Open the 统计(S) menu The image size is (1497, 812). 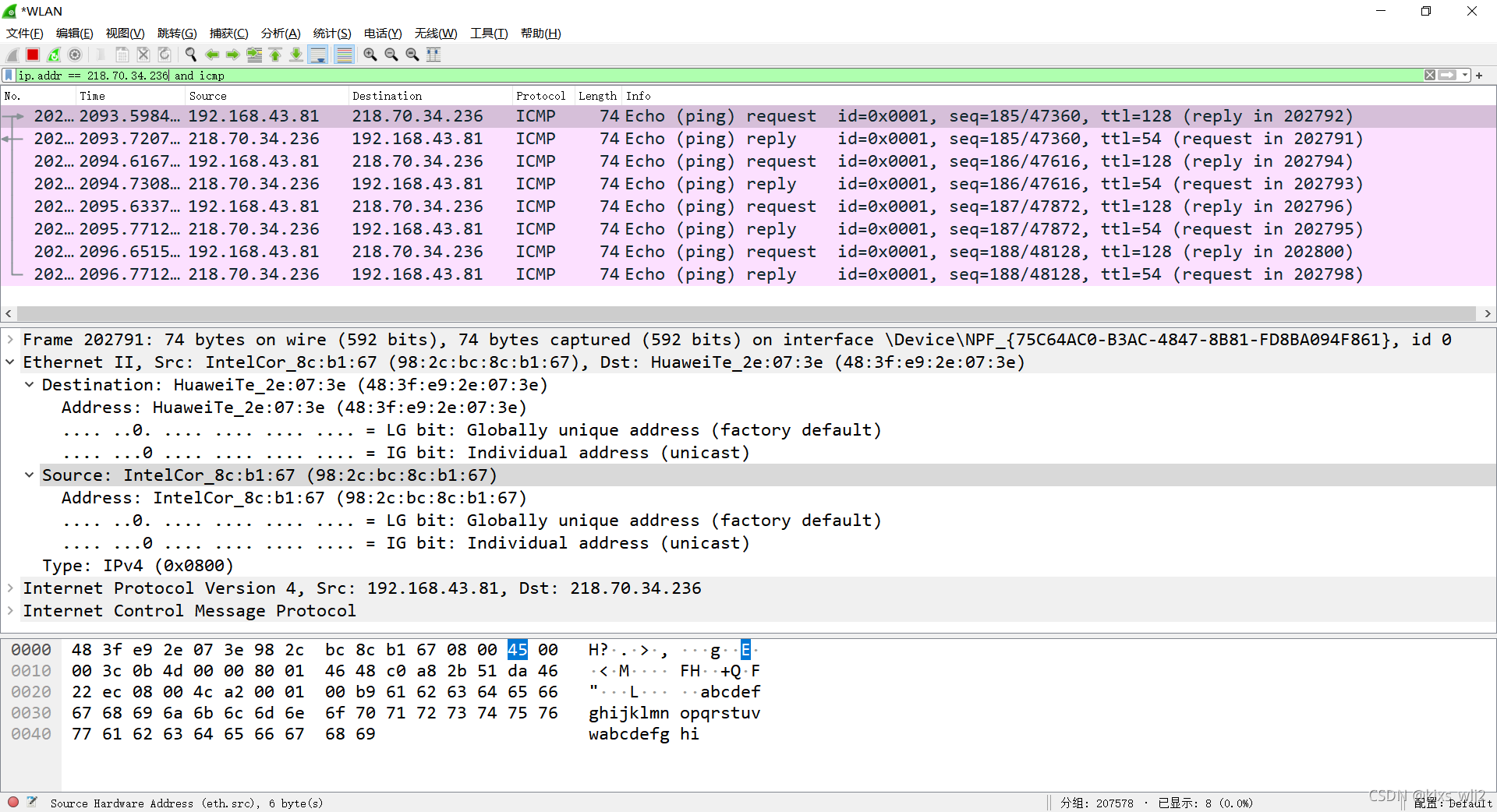tap(332, 34)
